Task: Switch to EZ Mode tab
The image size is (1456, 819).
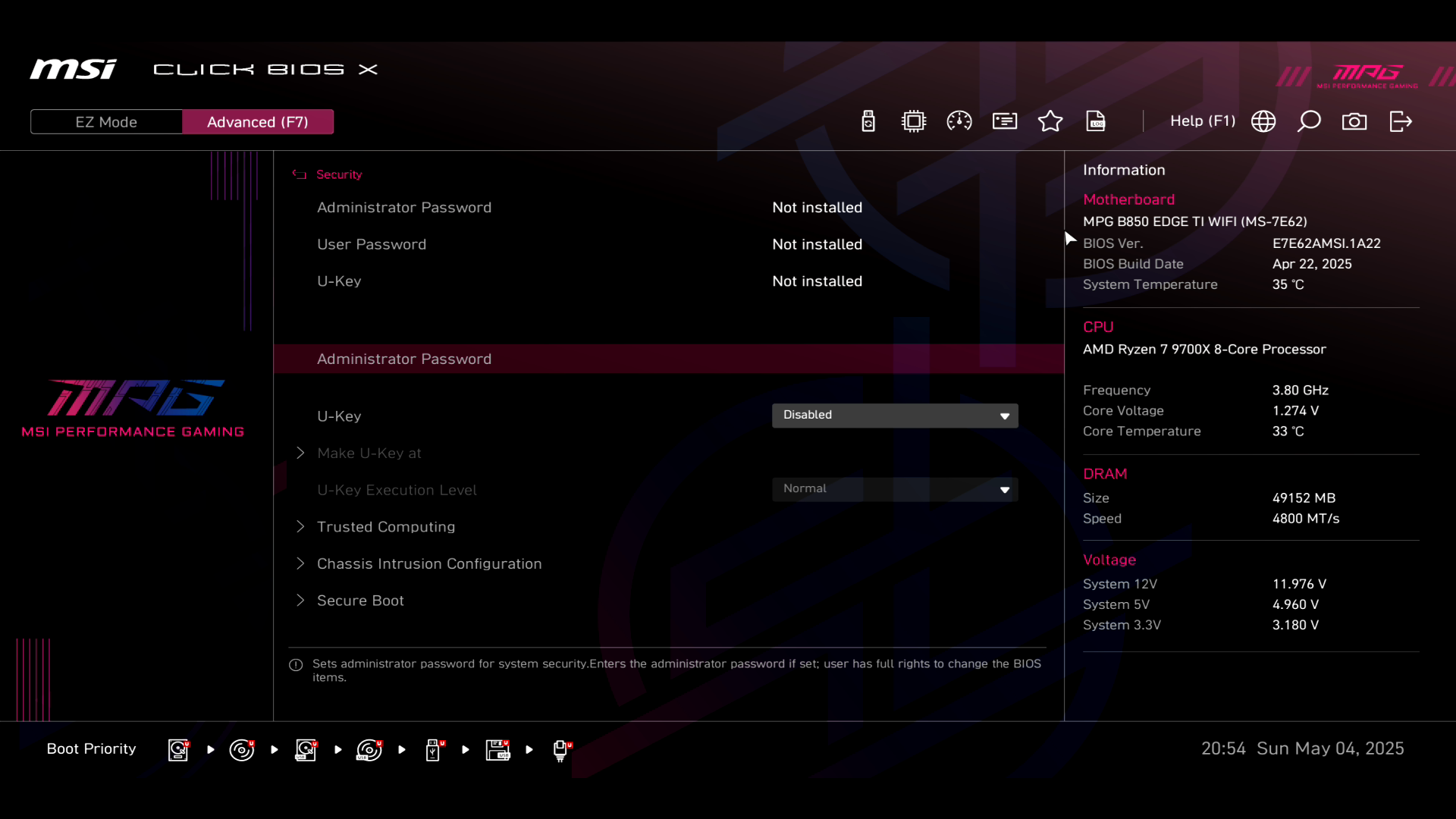Action: [x=106, y=122]
